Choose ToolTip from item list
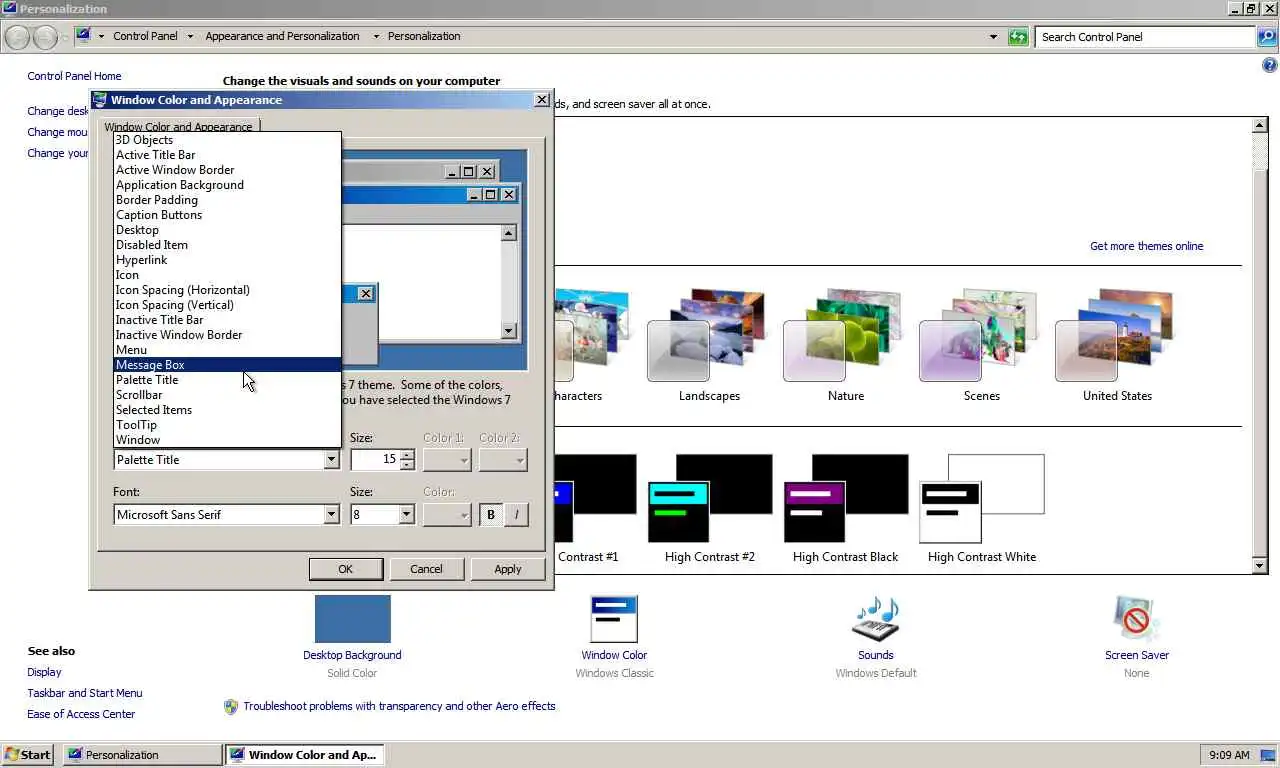 (228, 425)
